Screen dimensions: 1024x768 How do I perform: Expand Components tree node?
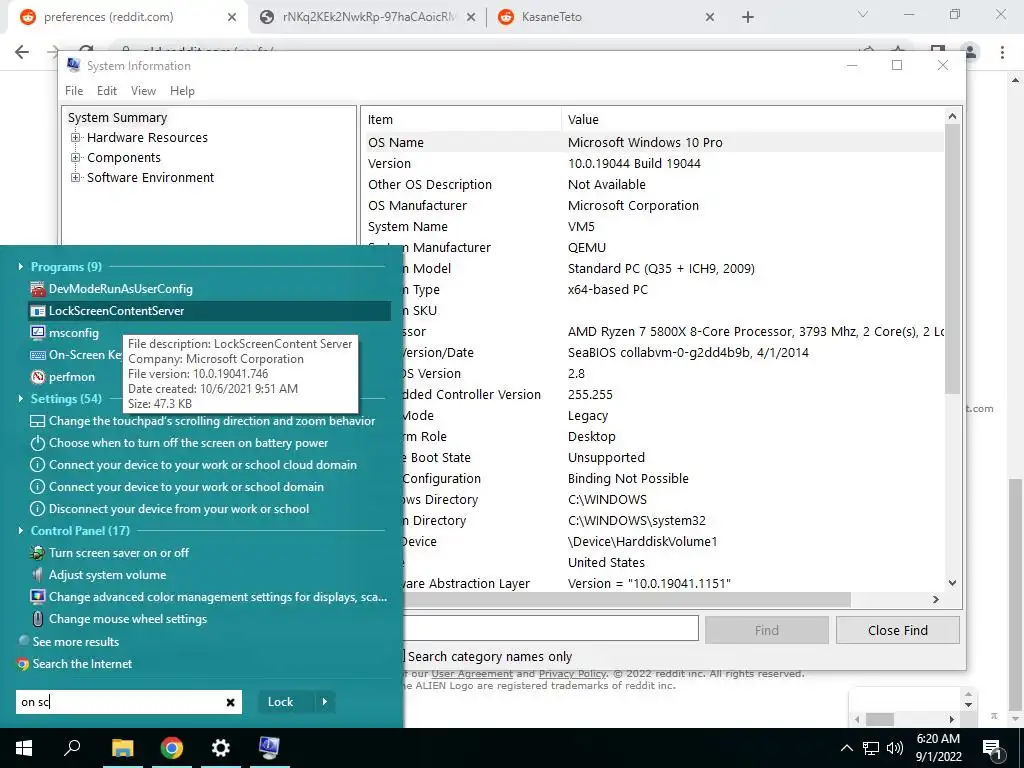(x=76, y=158)
